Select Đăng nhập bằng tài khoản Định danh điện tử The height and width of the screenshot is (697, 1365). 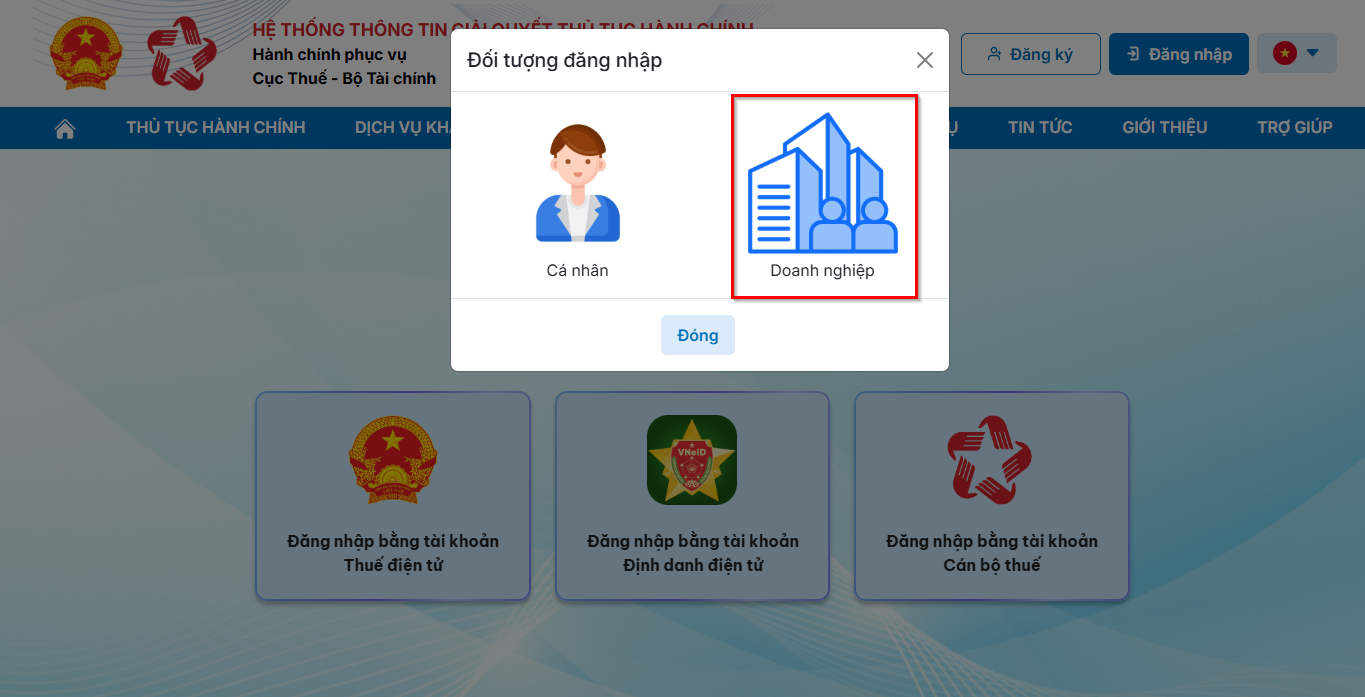click(x=692, y=496)
